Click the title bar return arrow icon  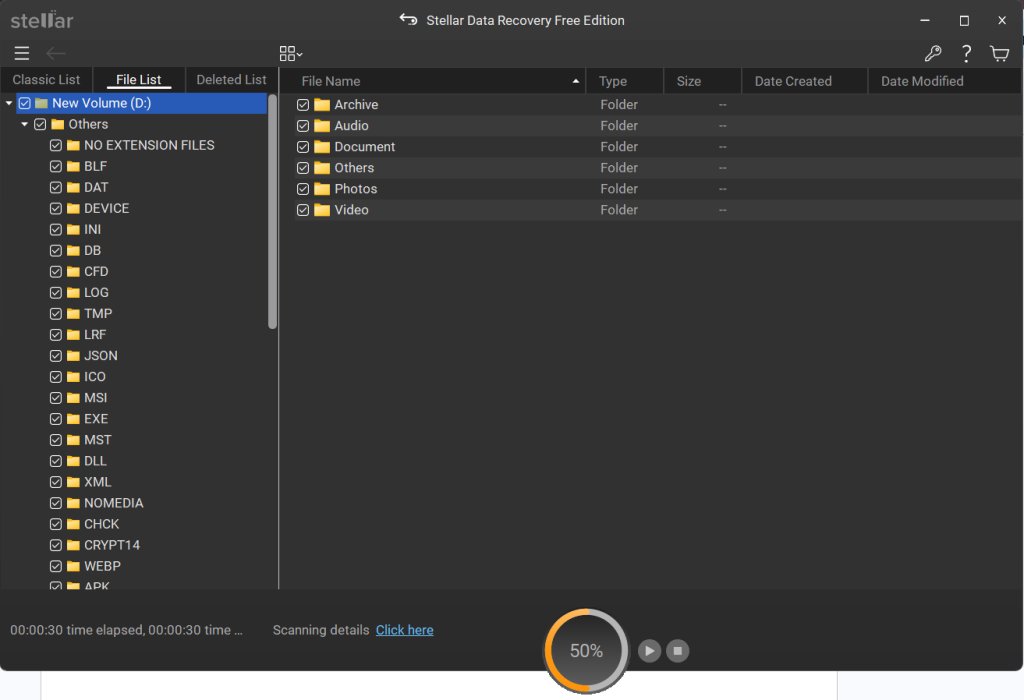[x=408, y=20]
